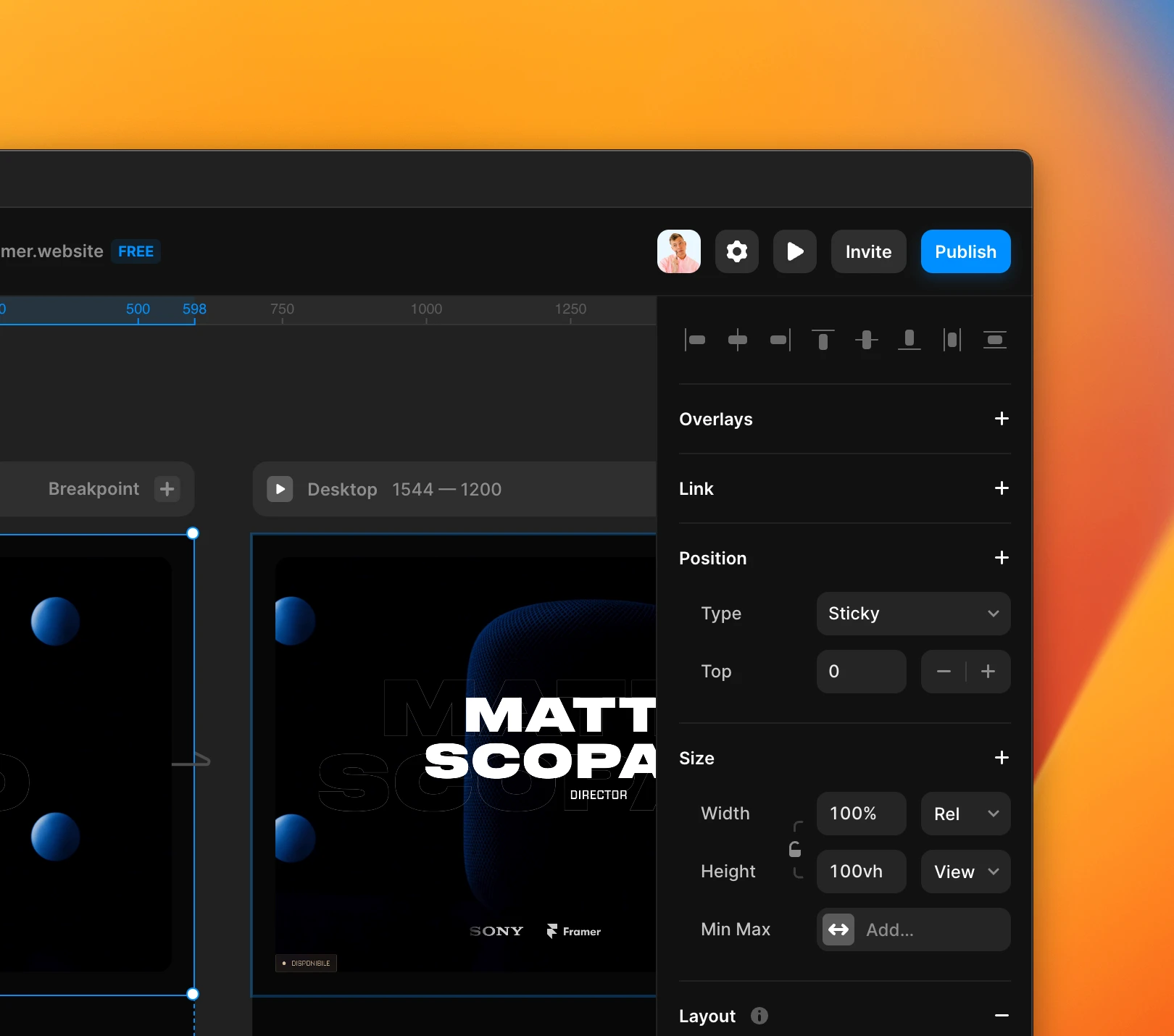Play the Desktop breakpoint preview
The image size is (1174, 1036).
[280, 489]
